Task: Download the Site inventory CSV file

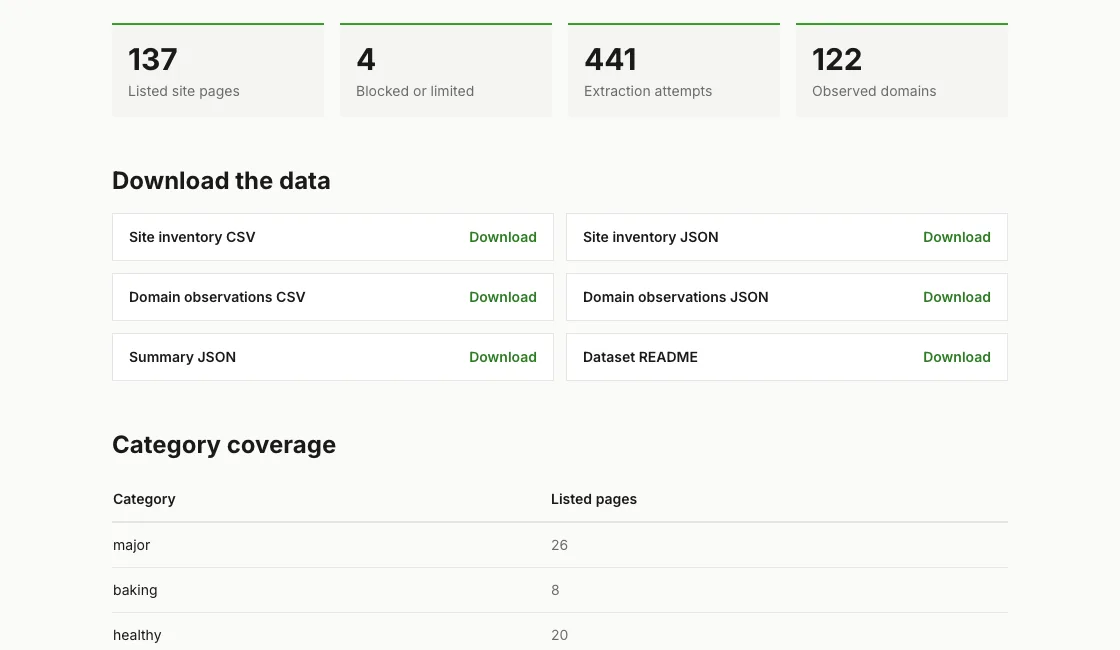Action: 502,237
